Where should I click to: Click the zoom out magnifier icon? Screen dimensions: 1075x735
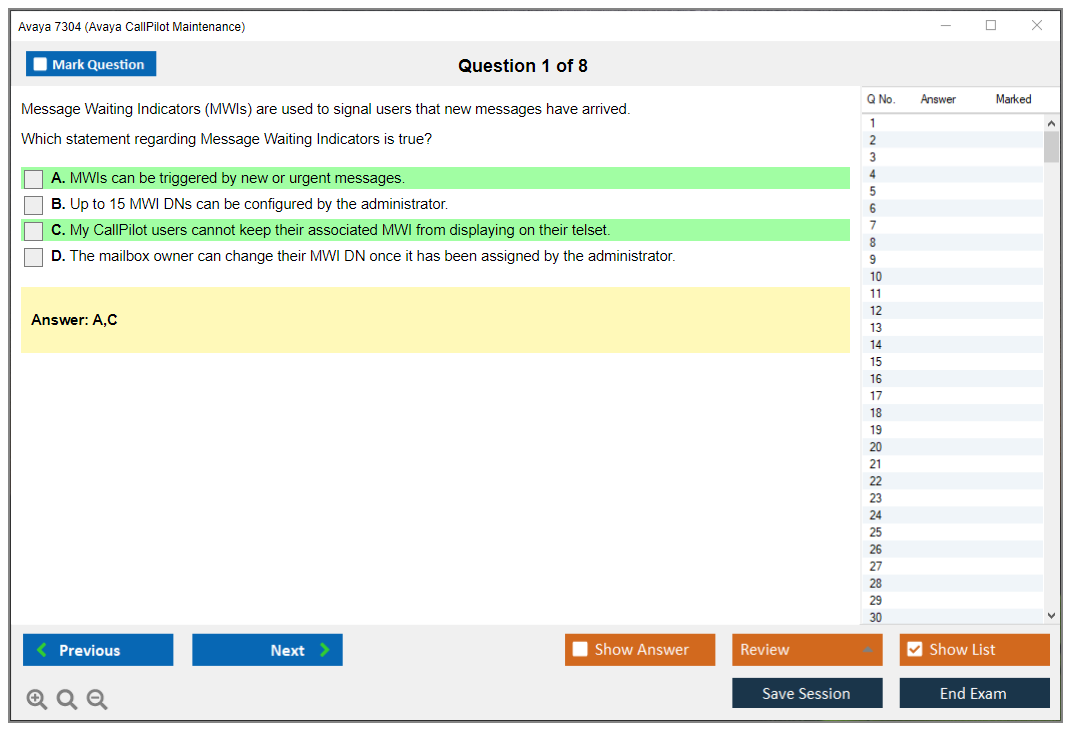97,700
